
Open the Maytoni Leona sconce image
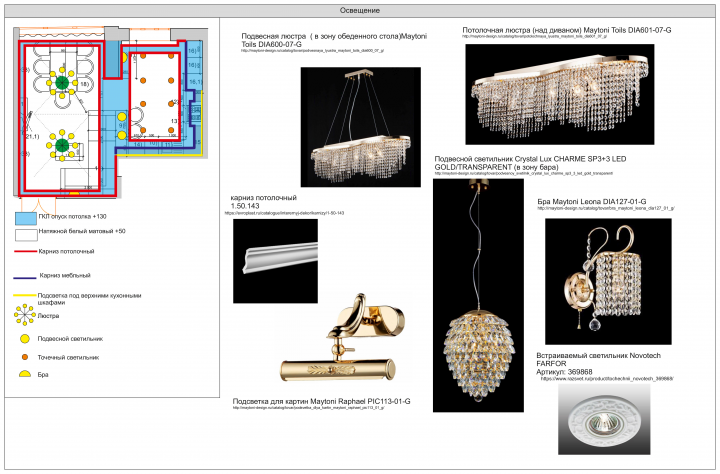click(x=608, y=281)
